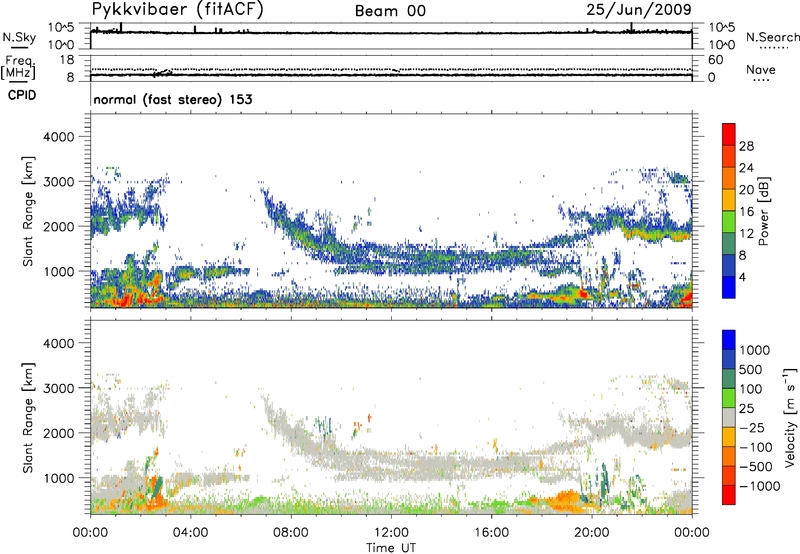The image size is (800, 554).
Task: Click the "-1000" velocity colorbar label
Action: (760, 486)
